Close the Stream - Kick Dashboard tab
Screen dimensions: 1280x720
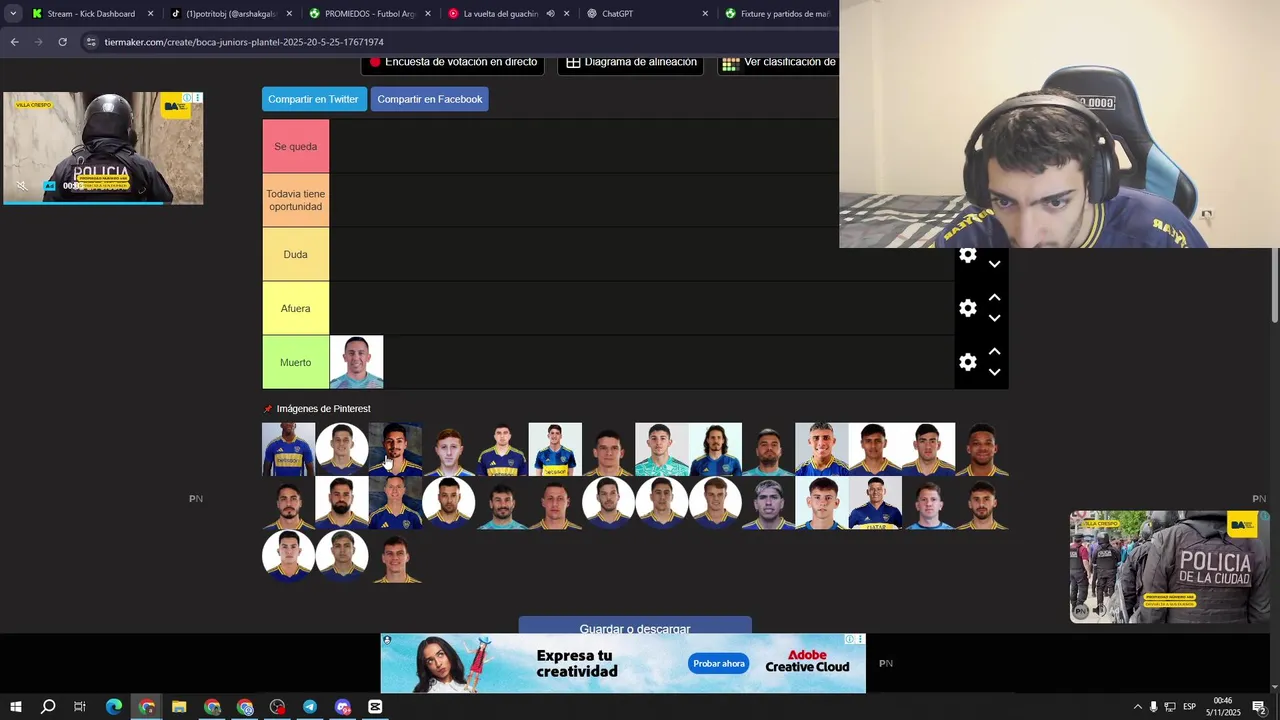tap(151, 14)
